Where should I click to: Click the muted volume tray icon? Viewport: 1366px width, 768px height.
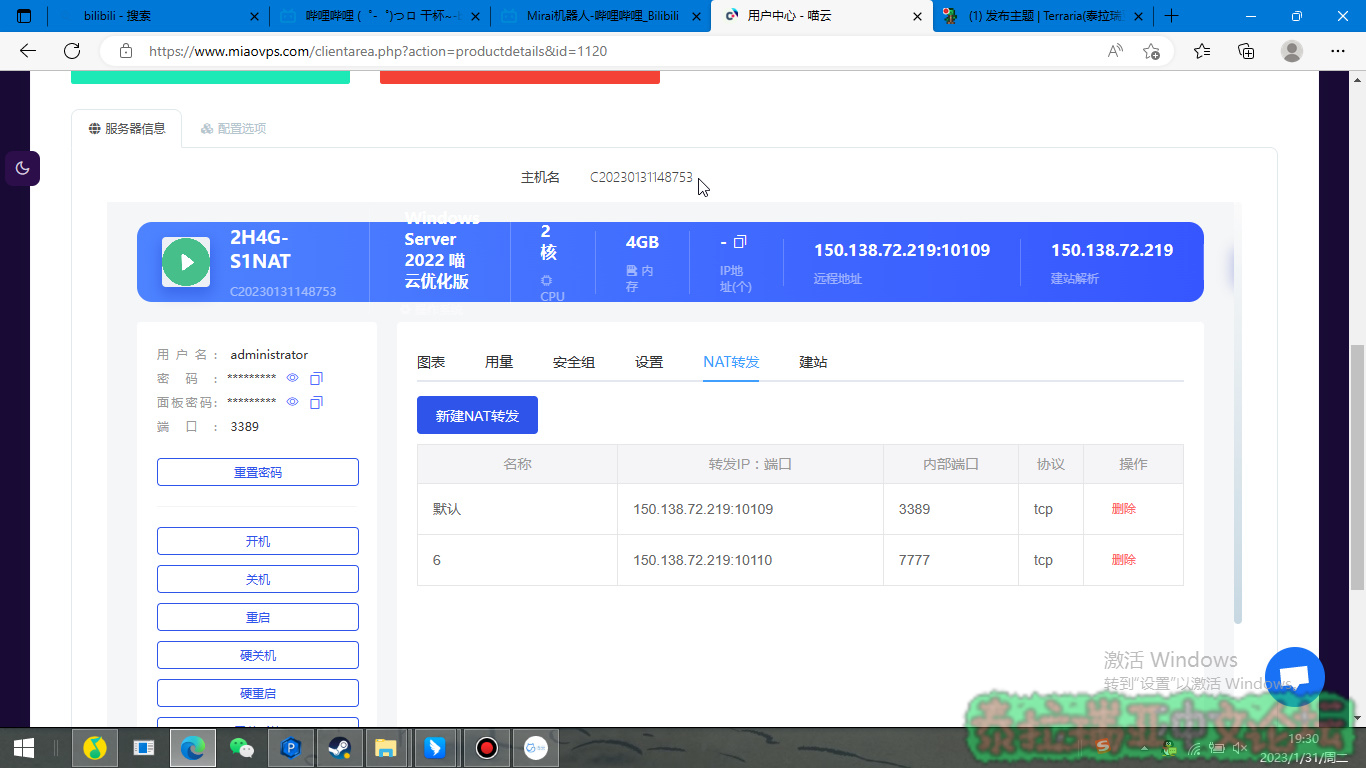(1240, 748)
